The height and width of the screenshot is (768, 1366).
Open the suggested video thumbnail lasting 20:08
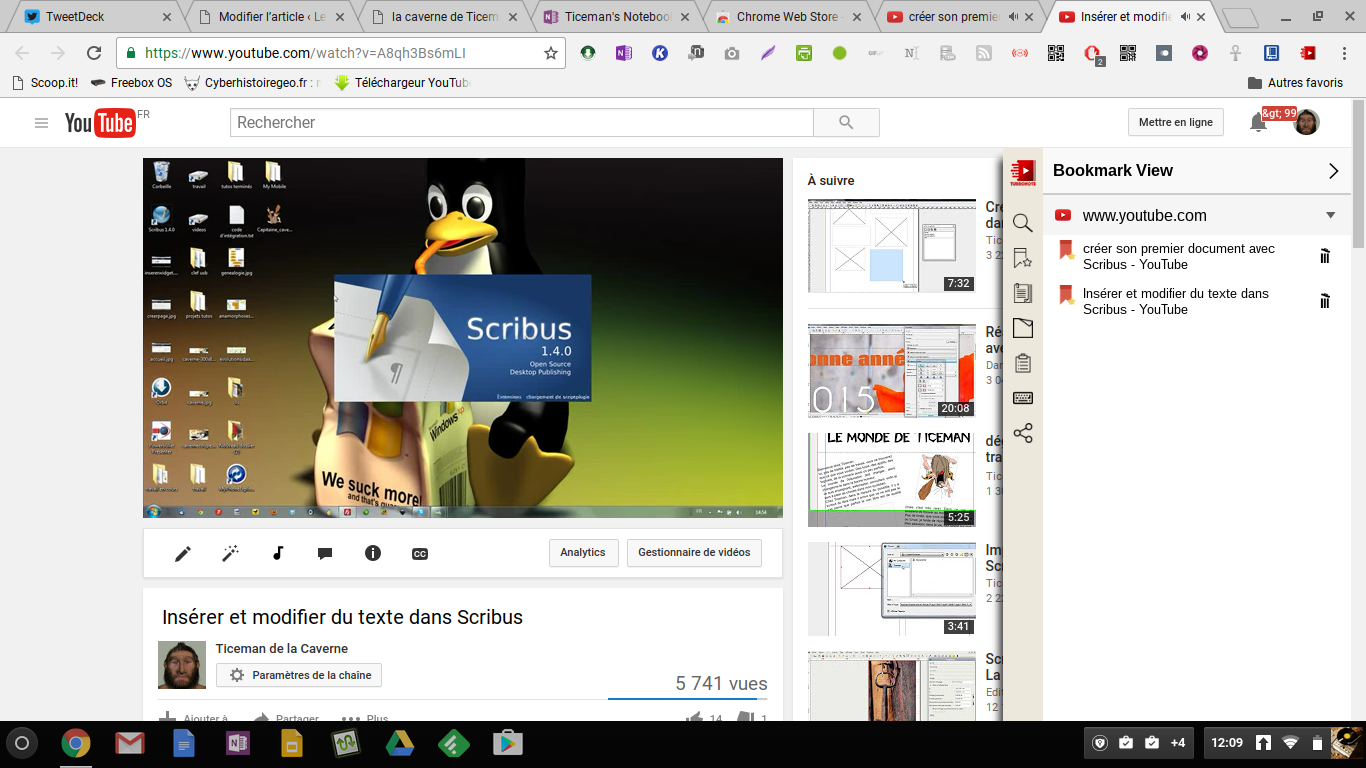891,371
